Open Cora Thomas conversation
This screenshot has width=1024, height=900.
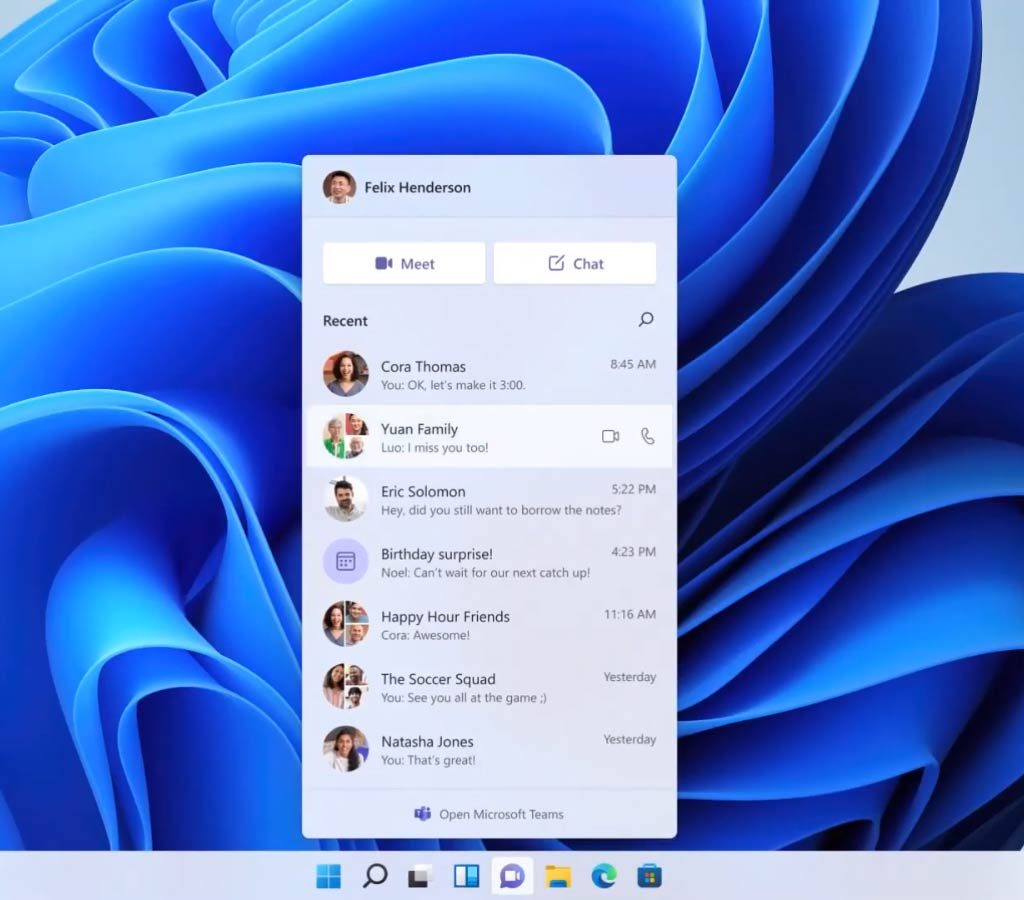point(489,374)
